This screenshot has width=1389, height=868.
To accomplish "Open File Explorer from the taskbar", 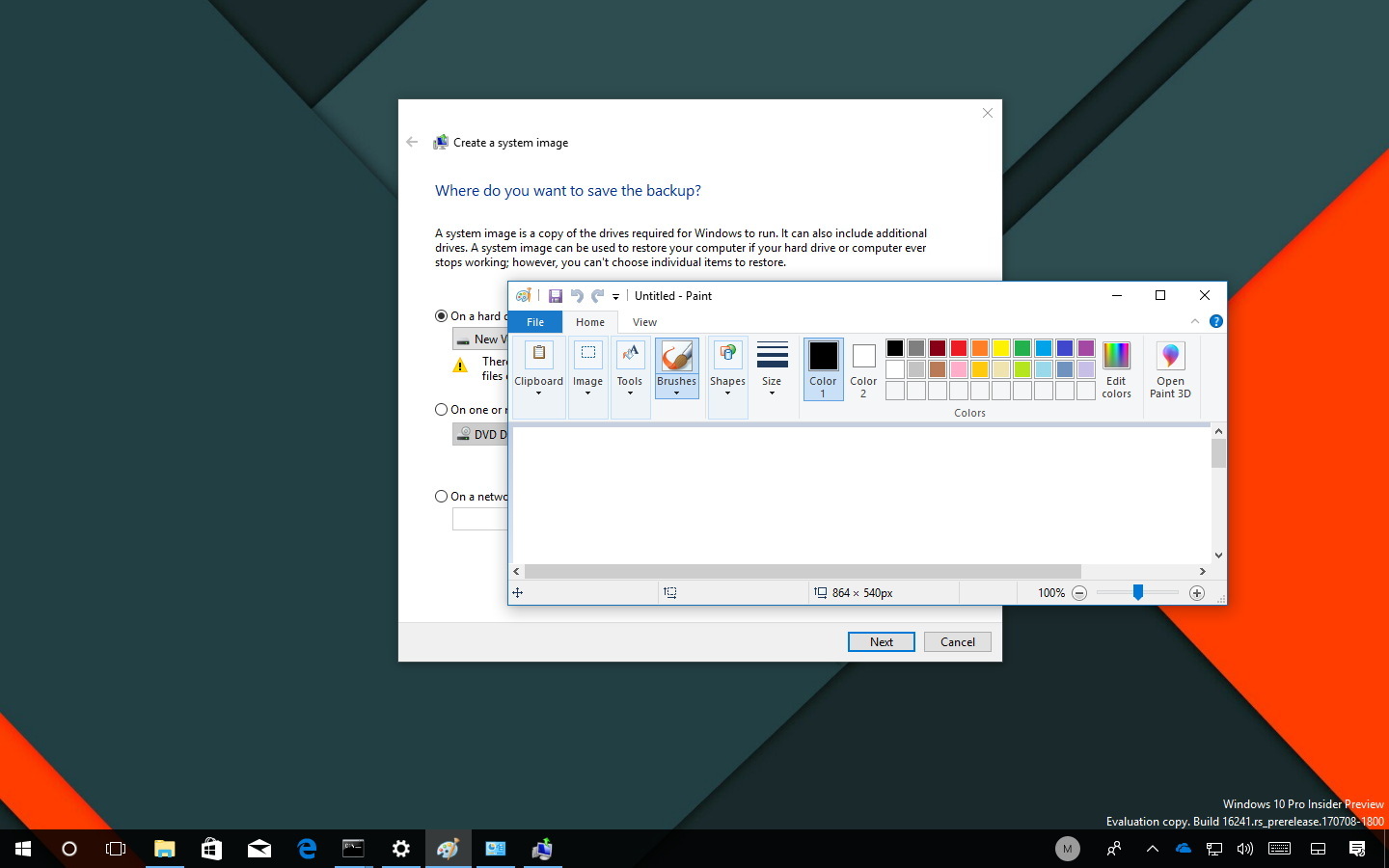I will [164, 849].
